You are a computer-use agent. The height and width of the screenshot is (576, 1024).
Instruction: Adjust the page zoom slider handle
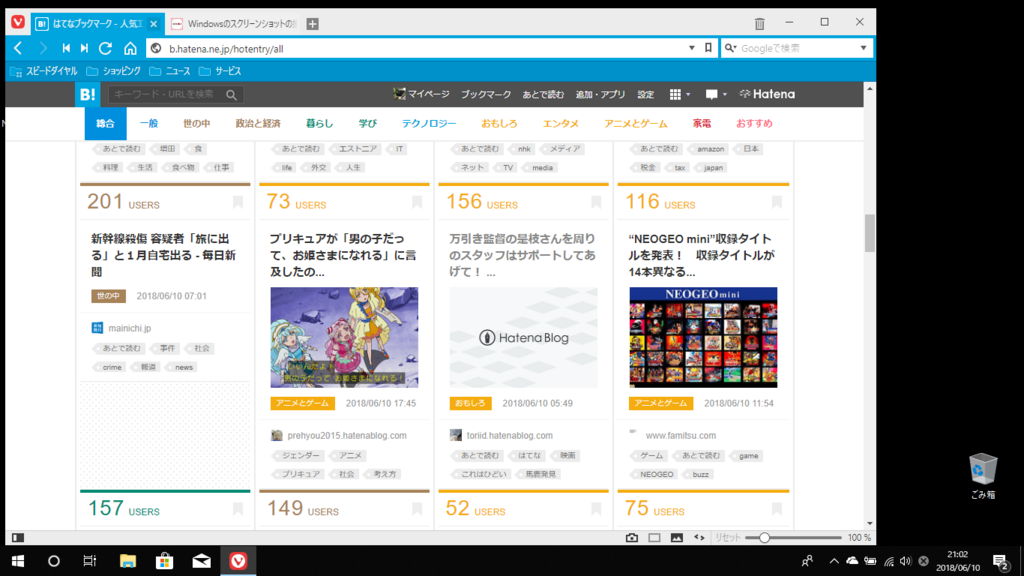pyautogui.click(x=764, y=537)
